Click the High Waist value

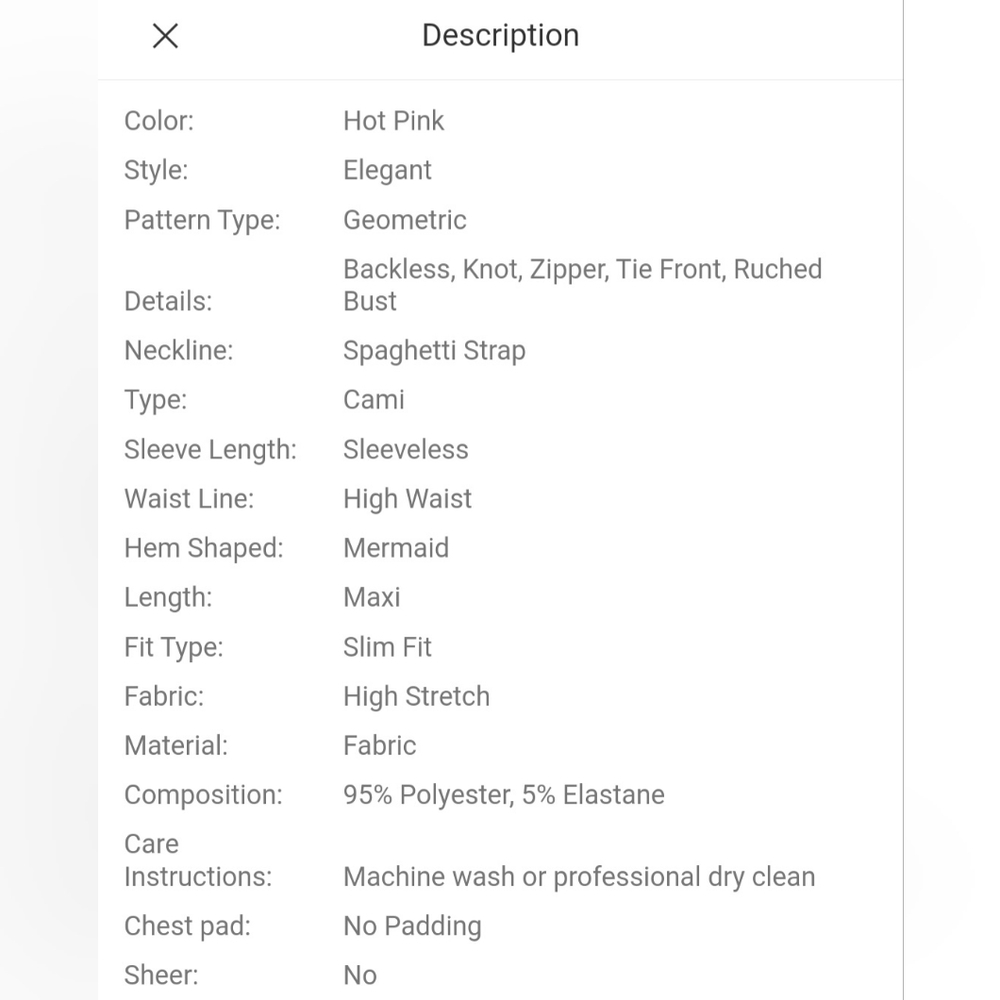pyautogui.click(x=408, y=499)
